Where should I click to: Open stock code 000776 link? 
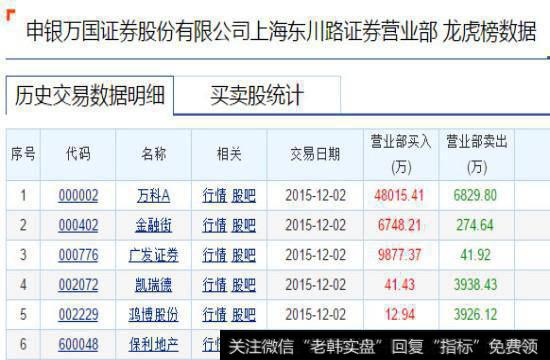(x=78, y=255)
